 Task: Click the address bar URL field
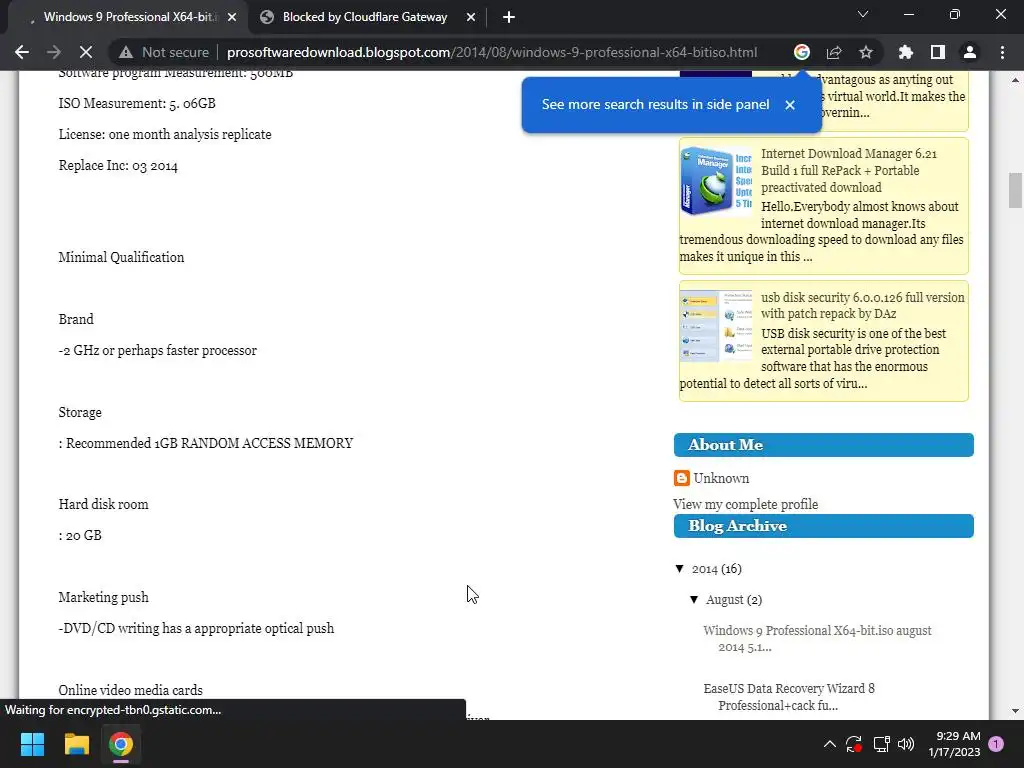point(492,52)
